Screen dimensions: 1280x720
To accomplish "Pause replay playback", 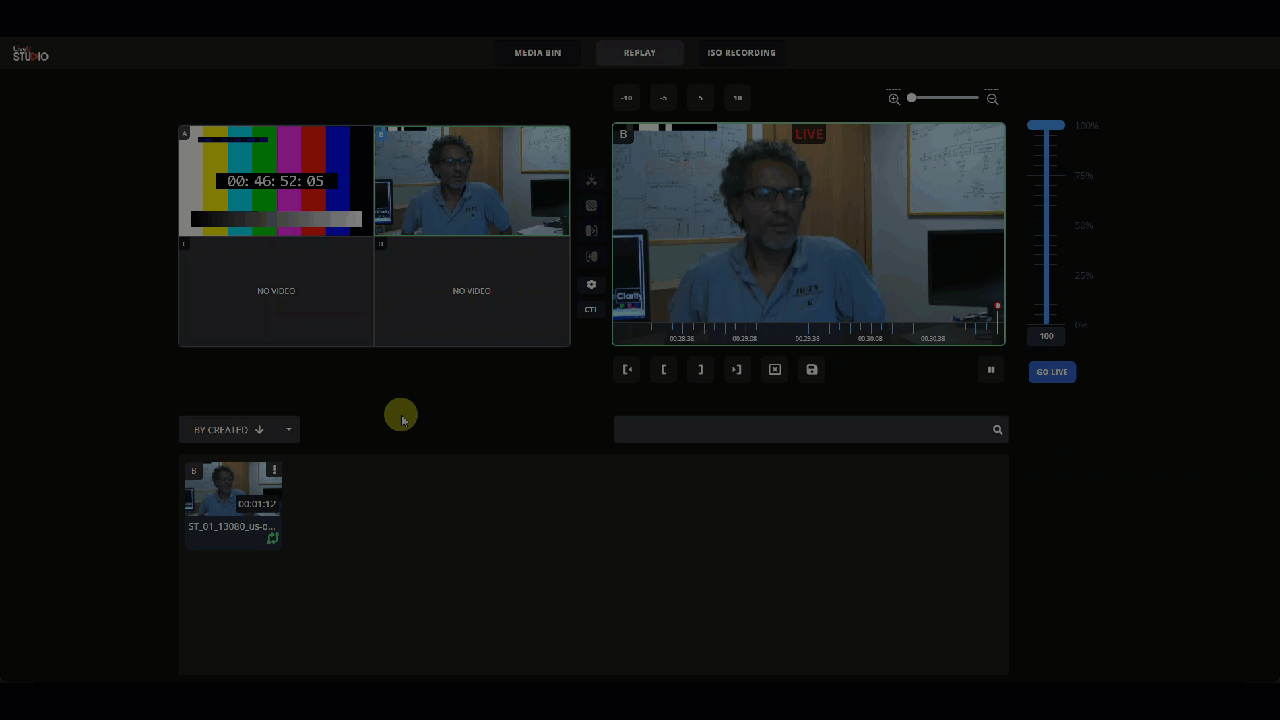I will coord(991,370).
